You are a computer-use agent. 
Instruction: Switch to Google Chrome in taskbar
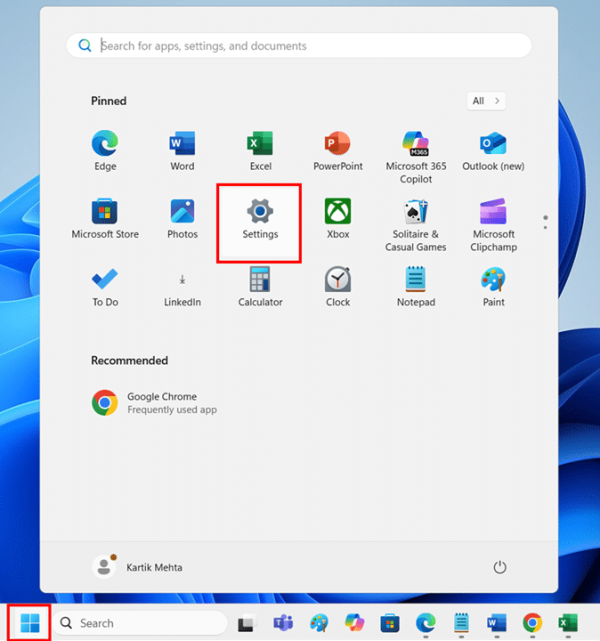[532, 623]
